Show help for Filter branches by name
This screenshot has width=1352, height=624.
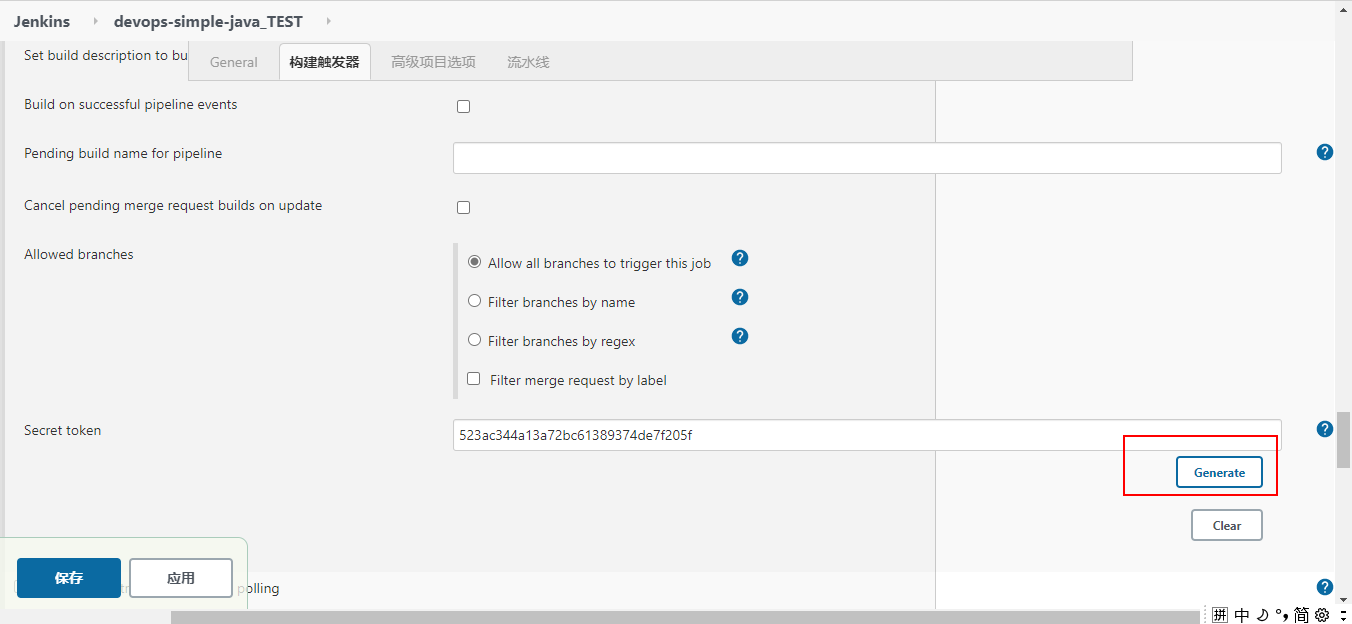point(740,297)
